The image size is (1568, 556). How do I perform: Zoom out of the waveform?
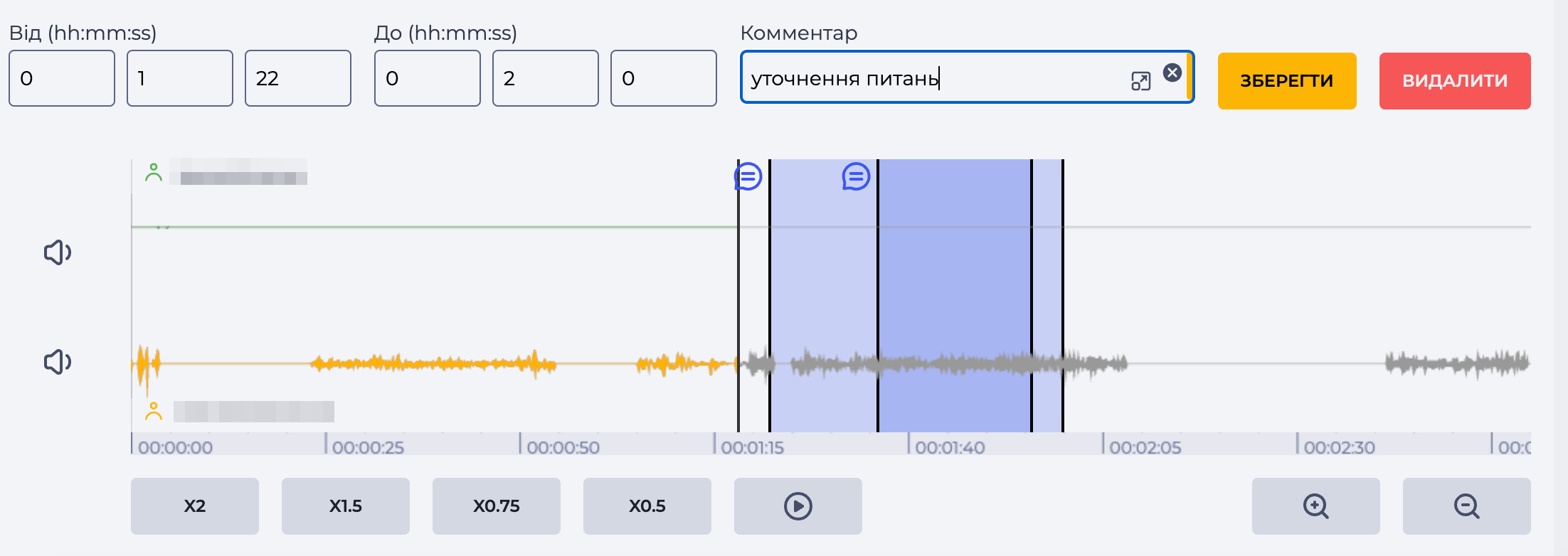click(1467, 506)
